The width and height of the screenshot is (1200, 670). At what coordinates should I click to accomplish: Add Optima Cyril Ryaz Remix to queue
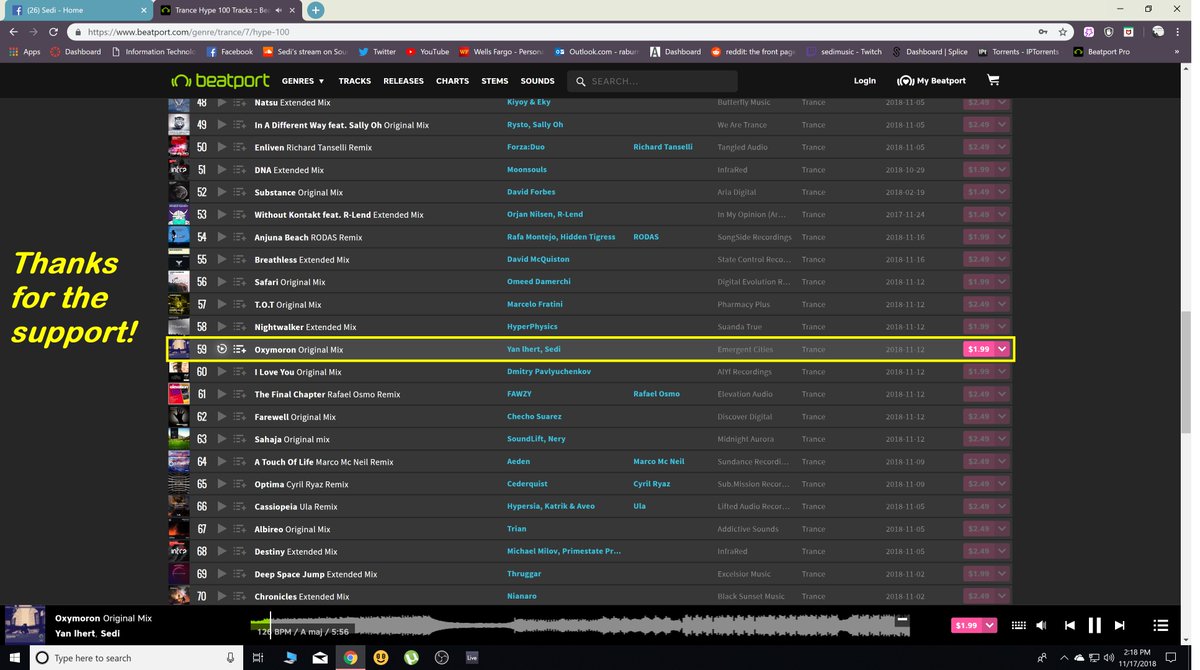[240, 484]
